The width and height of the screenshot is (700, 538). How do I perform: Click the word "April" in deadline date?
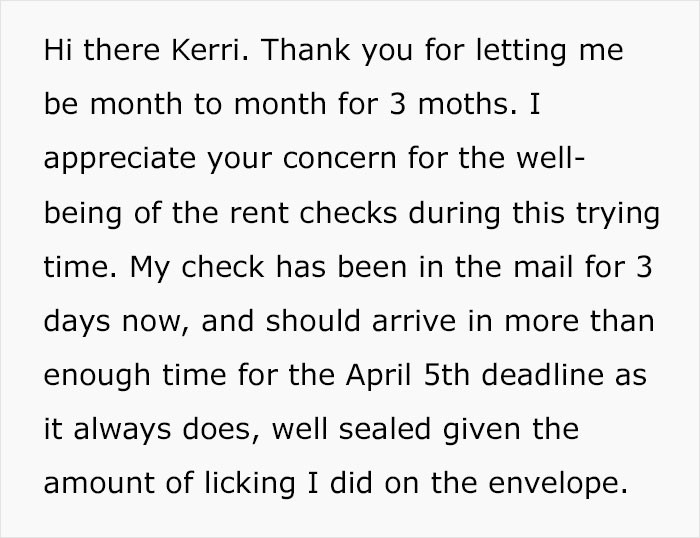click(378, 377)
